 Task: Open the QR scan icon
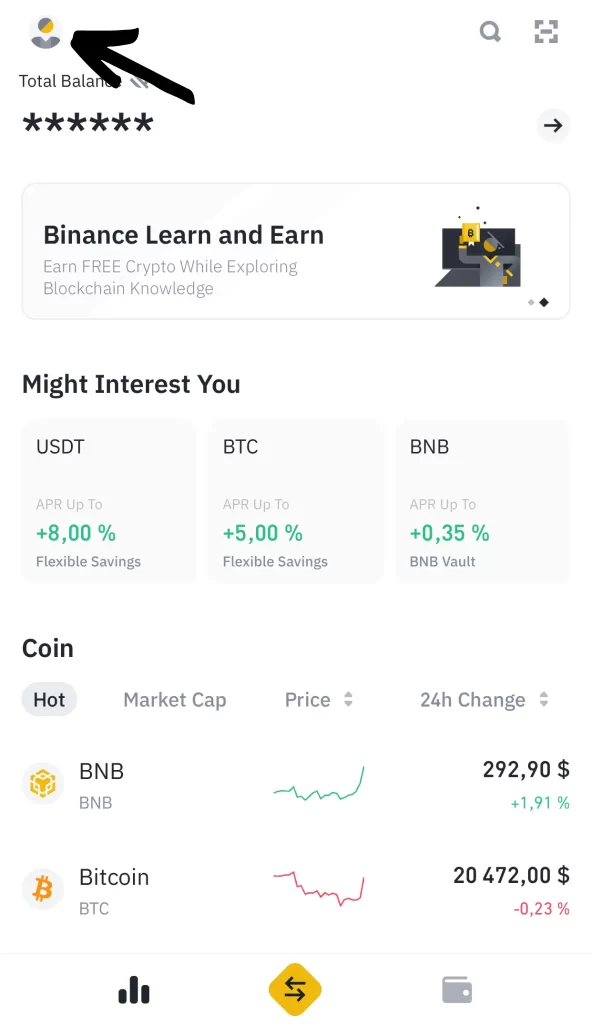coord(546,31)
